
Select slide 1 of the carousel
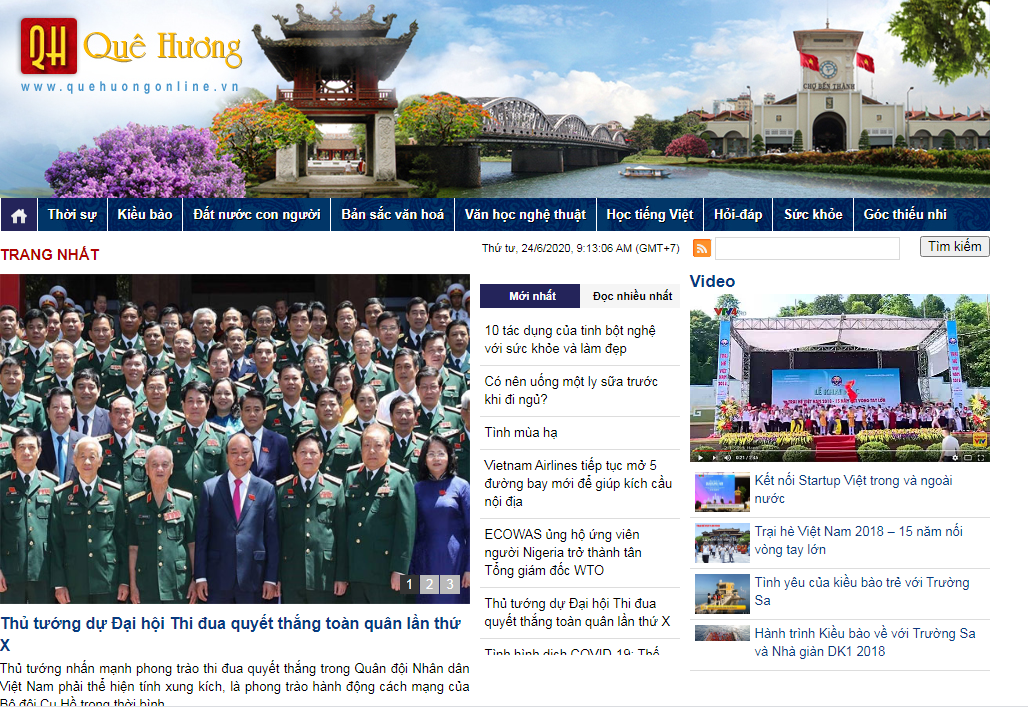tap(409, 584)
